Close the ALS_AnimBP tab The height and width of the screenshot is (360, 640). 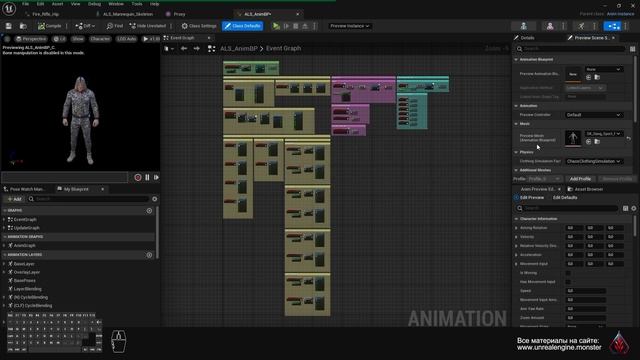point(298,14)
